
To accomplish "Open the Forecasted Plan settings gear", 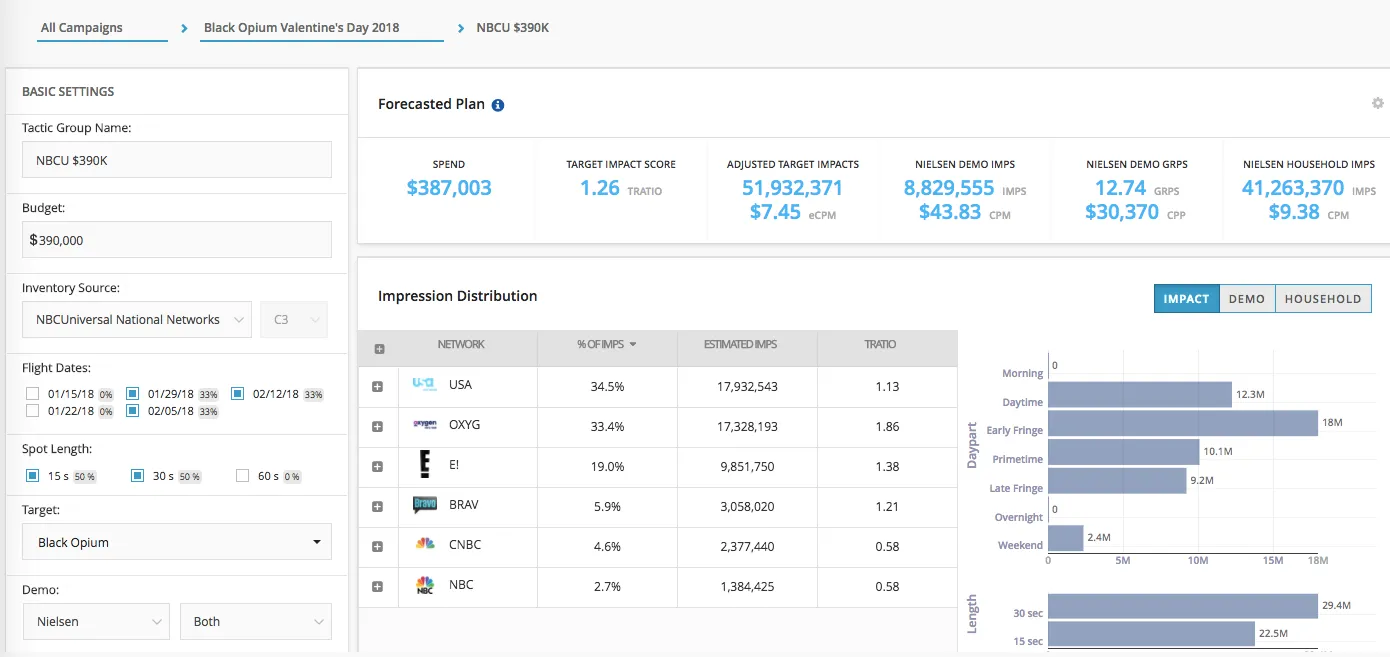I will pos(1378,103).
